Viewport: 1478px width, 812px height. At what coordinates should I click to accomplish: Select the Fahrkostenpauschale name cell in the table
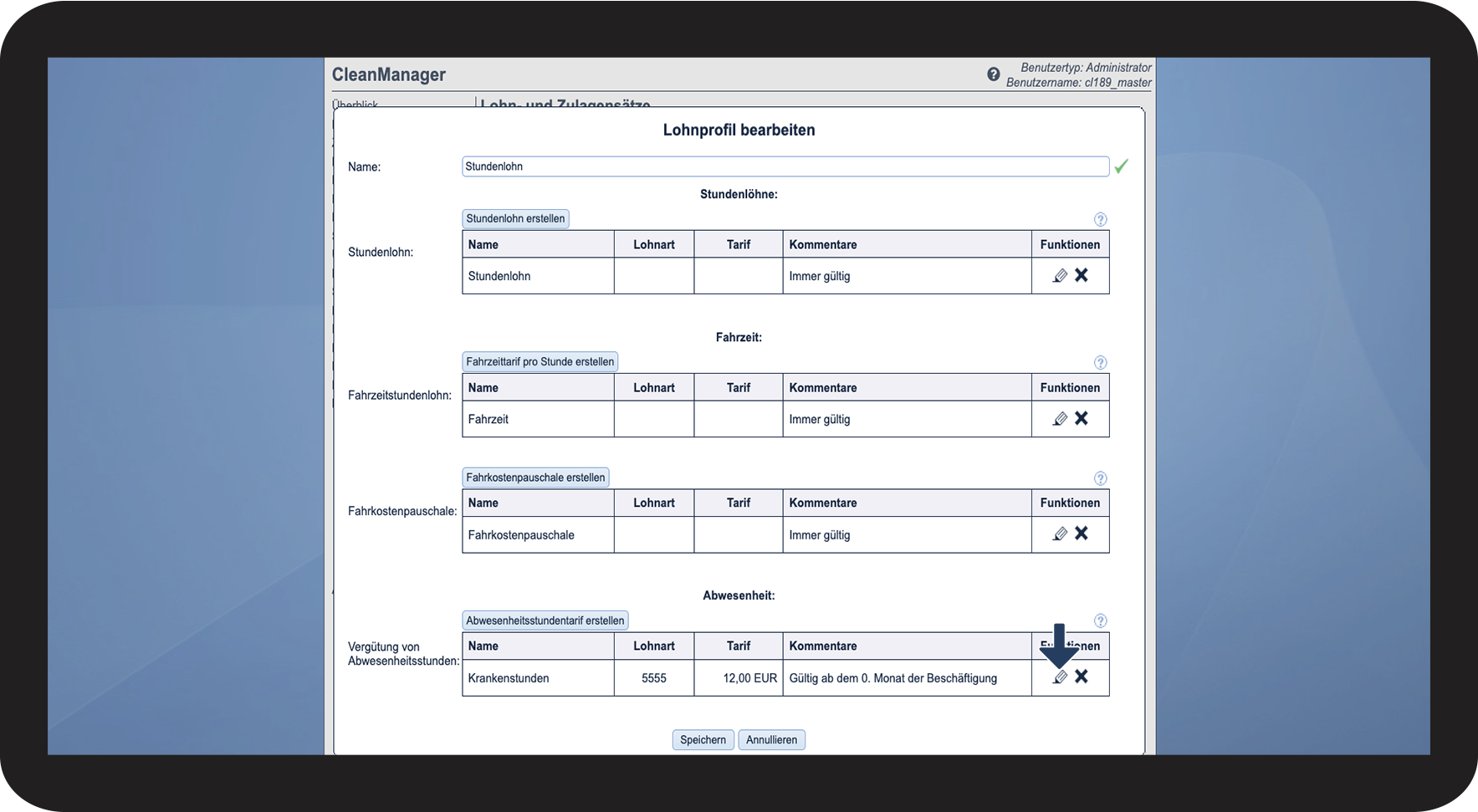(538, 535)
